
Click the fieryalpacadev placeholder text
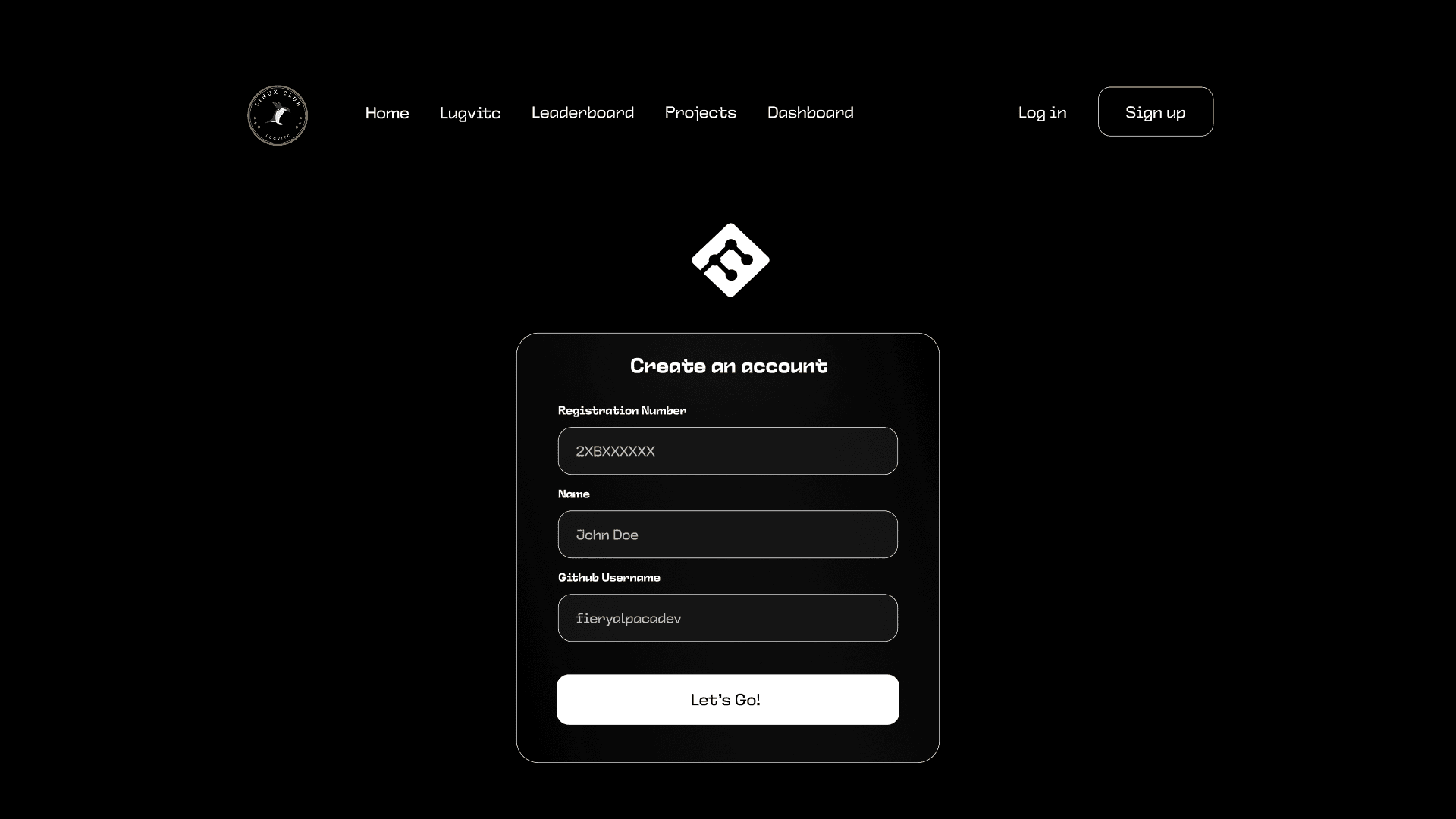[x=629, y=619]
